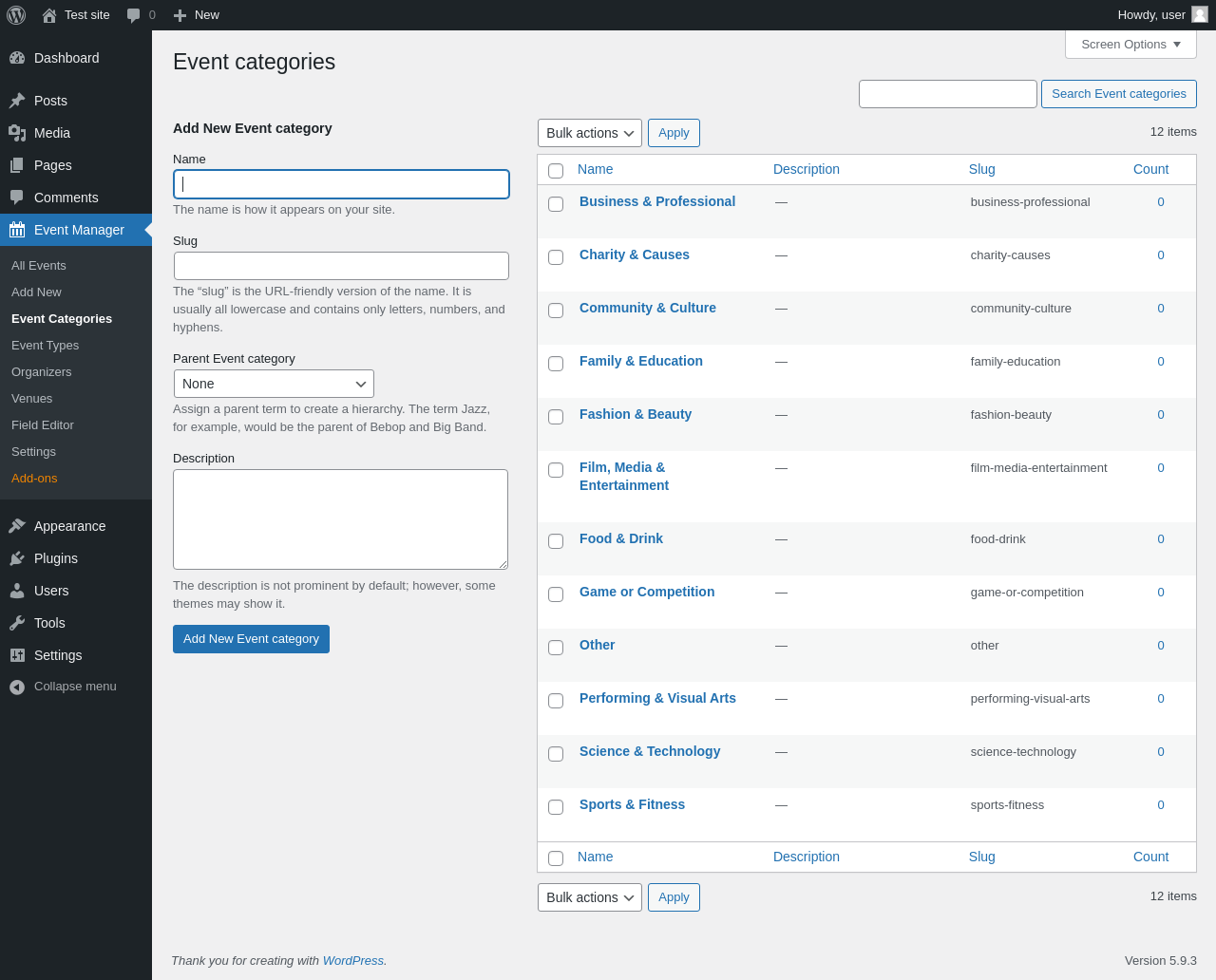
Task: Focus the Slug text field
Action: click(341, 266)
